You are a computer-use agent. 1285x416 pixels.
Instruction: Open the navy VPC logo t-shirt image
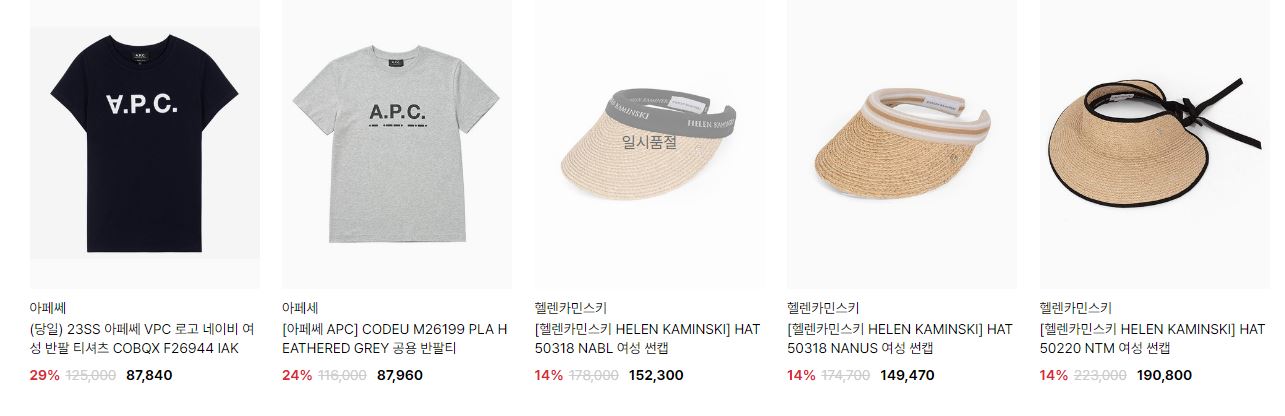(x=145, y=144)
